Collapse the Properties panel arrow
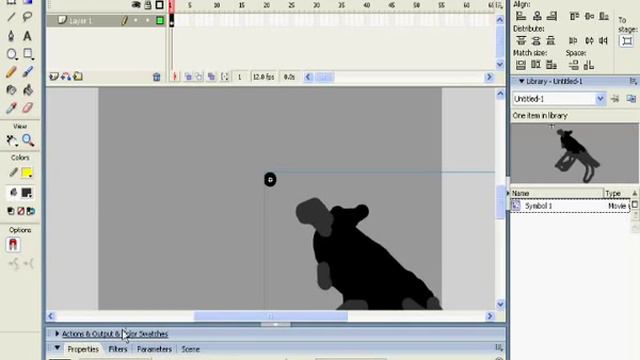 pyautogui.click(x=57, y=348)
